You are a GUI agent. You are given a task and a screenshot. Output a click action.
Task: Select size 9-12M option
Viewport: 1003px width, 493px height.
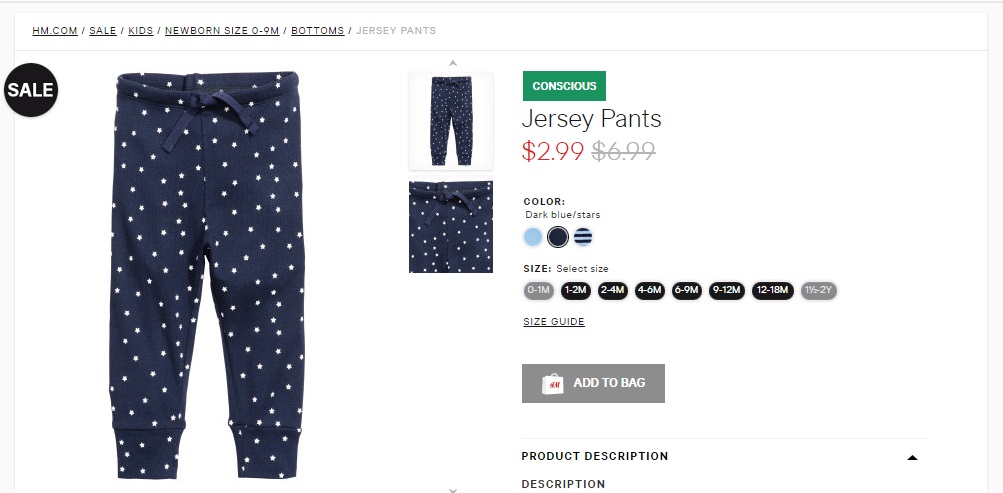(725, 291)
